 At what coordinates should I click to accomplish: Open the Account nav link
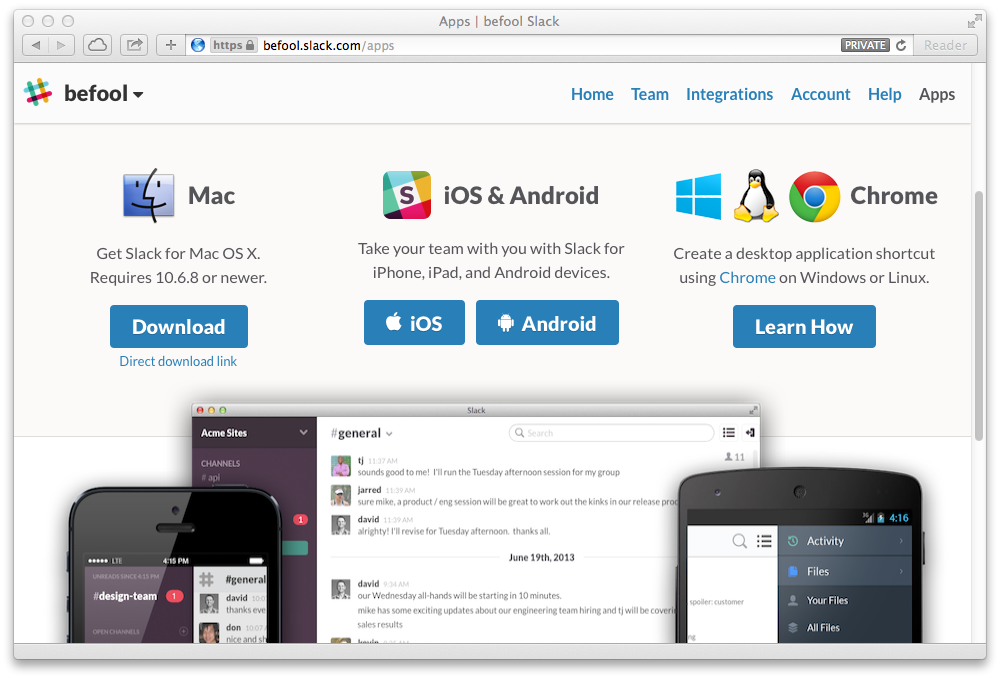(821, 94)
